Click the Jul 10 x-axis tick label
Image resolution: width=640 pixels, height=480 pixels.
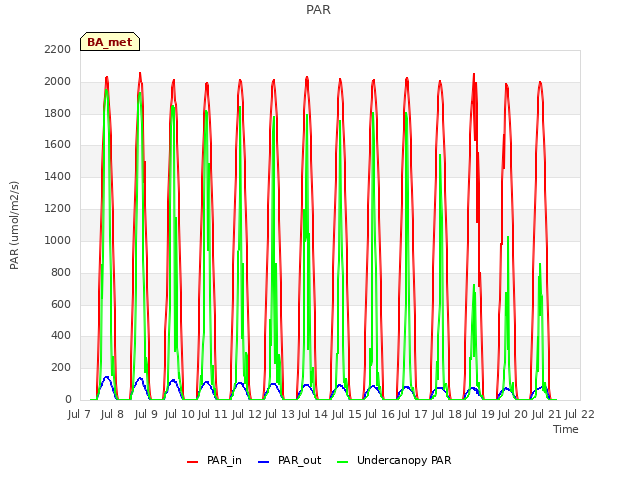(x=180, y=414)
